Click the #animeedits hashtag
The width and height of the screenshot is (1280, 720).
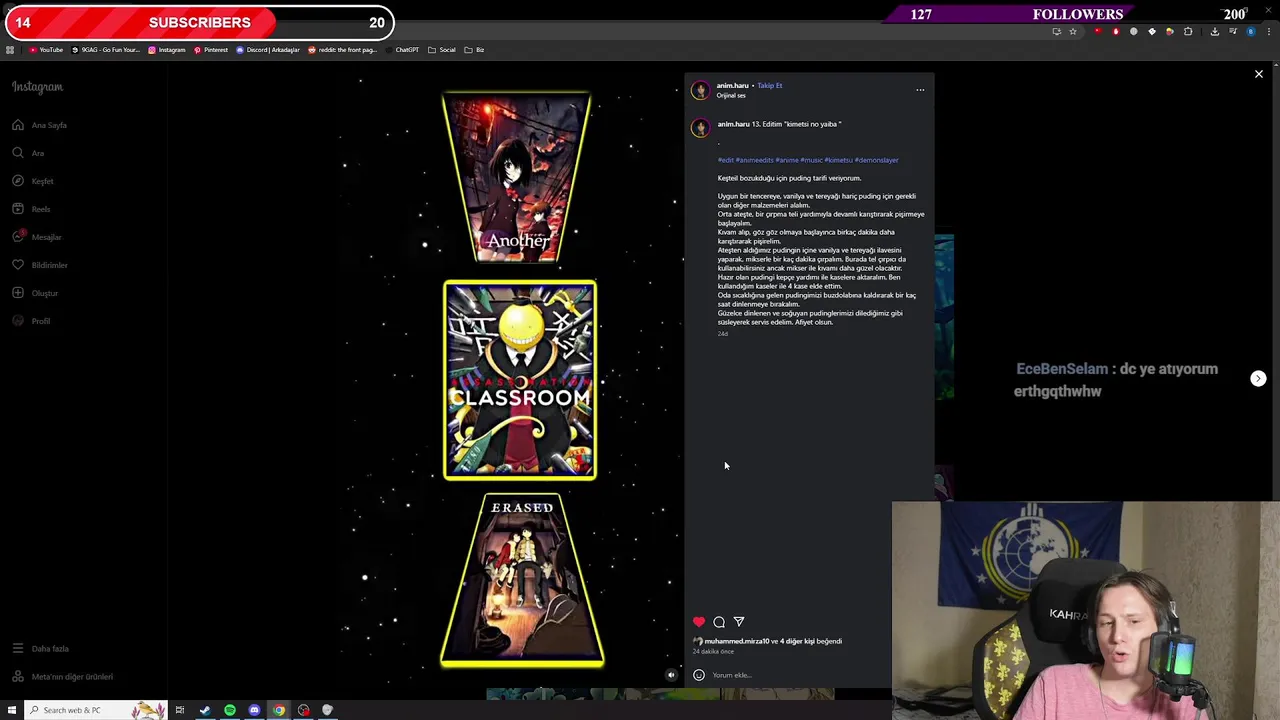(754, 160)
